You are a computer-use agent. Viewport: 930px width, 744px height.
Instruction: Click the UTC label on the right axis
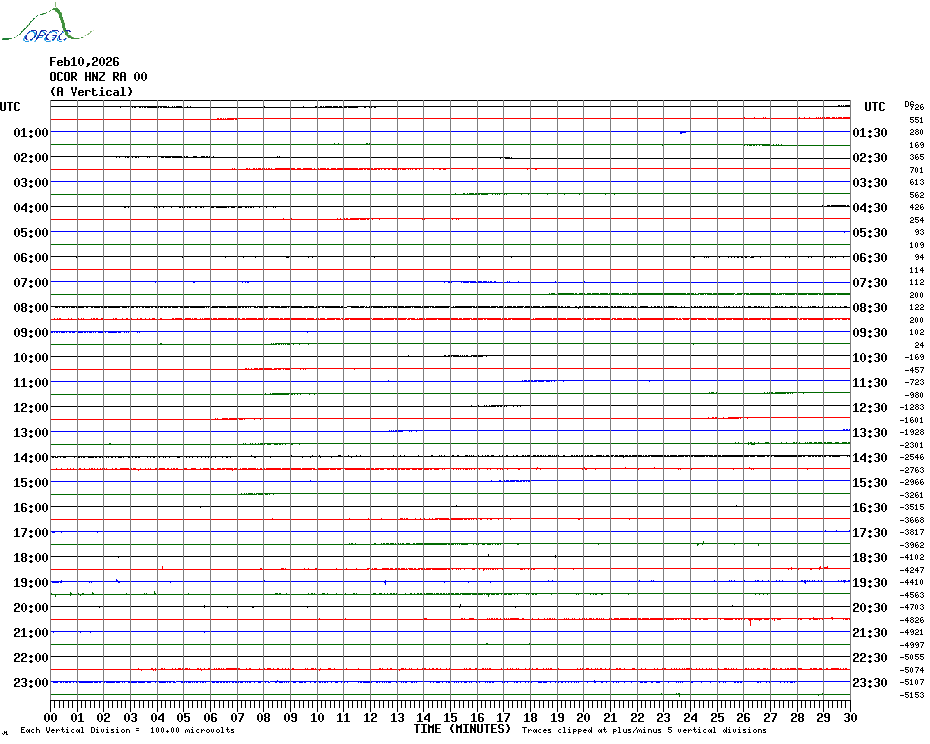[x=874, y=107]
